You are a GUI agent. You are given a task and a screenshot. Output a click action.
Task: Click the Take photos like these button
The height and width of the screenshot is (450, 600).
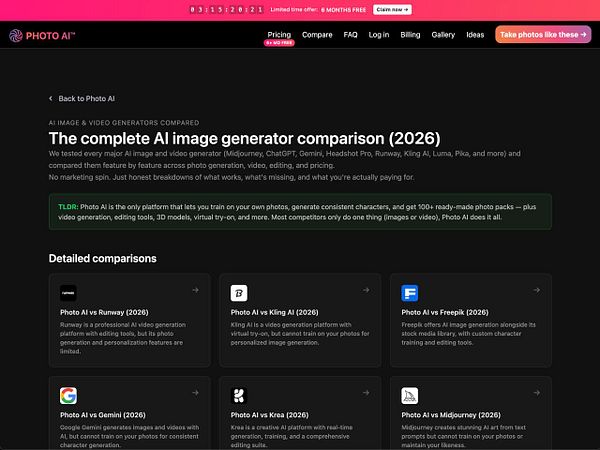543,34
